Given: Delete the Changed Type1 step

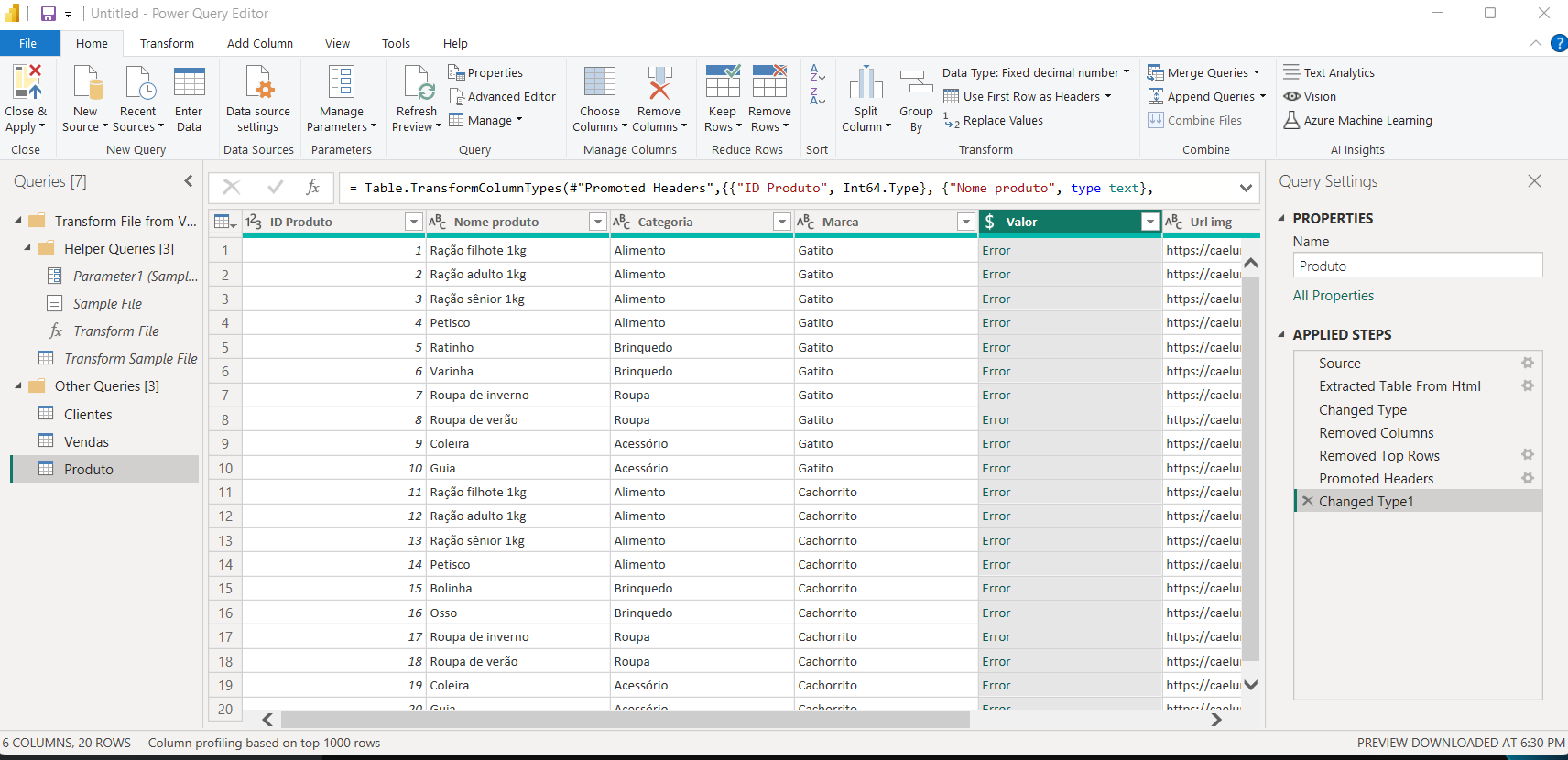Looking at the screenshot, I should (x=1308, y=501).
